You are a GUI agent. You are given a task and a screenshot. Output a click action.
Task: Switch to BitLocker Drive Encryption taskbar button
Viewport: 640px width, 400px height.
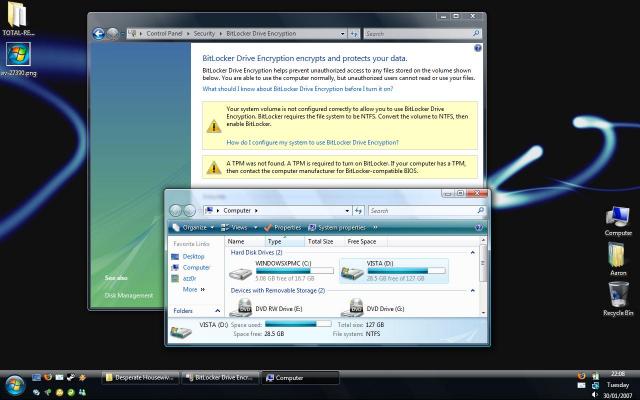coord(220,378)
